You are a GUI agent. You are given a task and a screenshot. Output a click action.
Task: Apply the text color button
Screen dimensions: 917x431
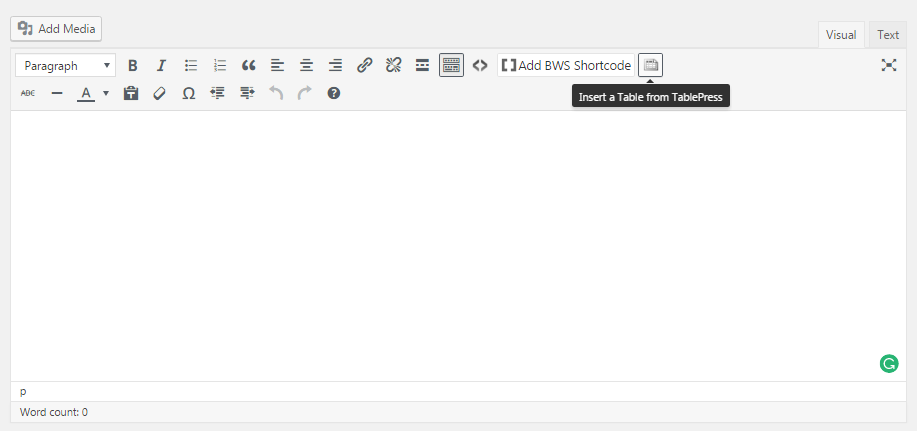[x=86, y=93]
